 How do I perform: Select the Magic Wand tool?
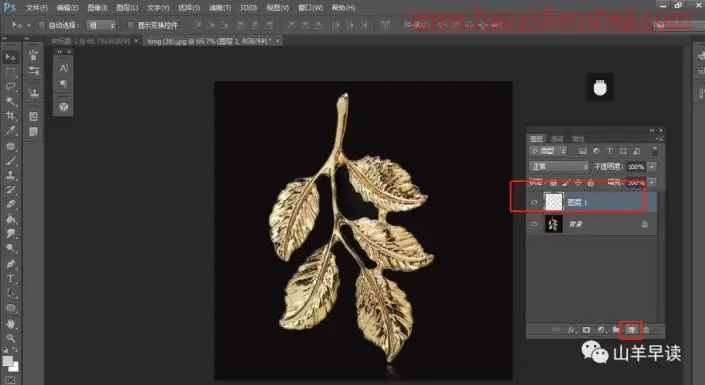pos(10,101)
